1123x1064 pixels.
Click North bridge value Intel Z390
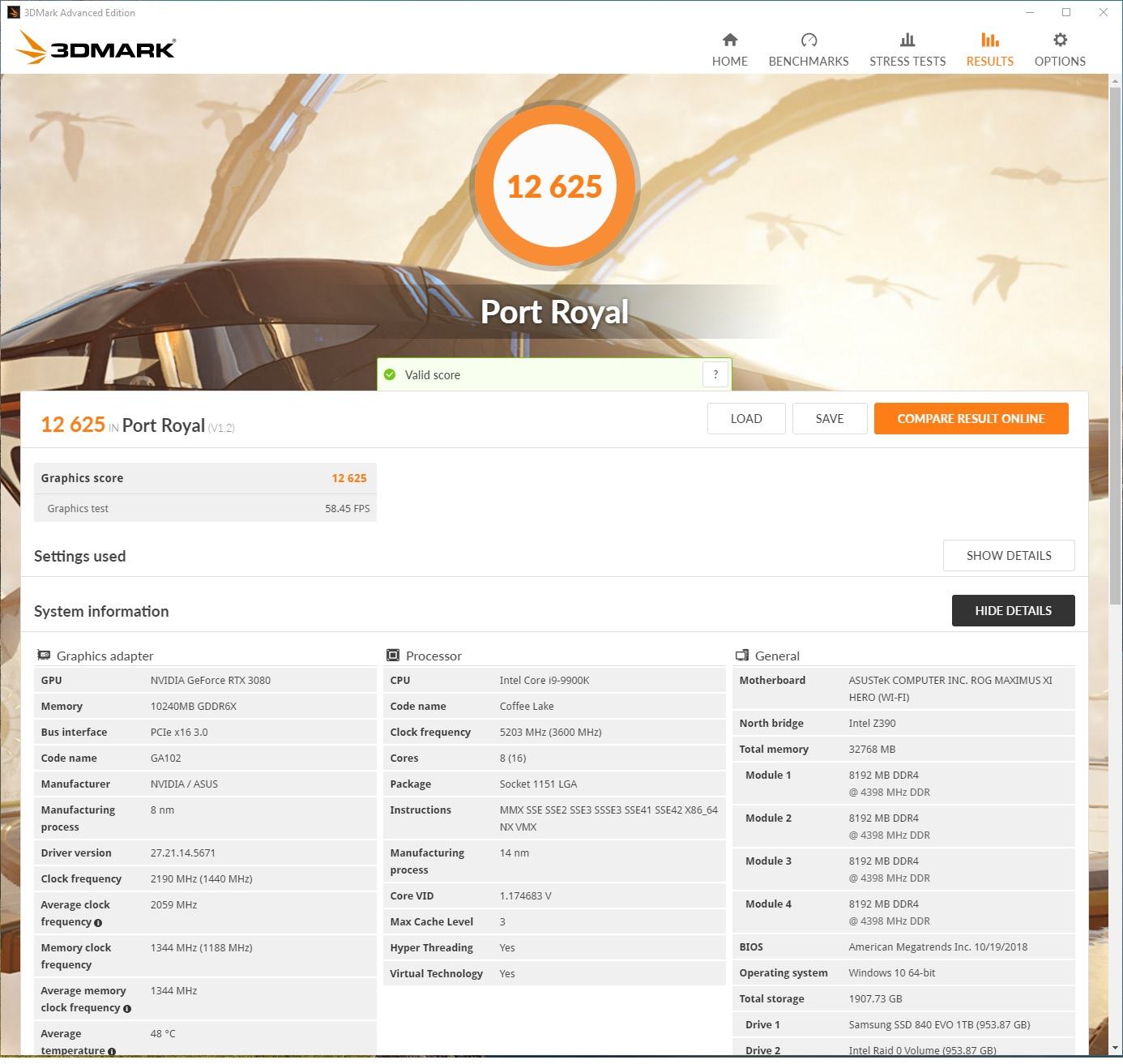tap(872, 723)
